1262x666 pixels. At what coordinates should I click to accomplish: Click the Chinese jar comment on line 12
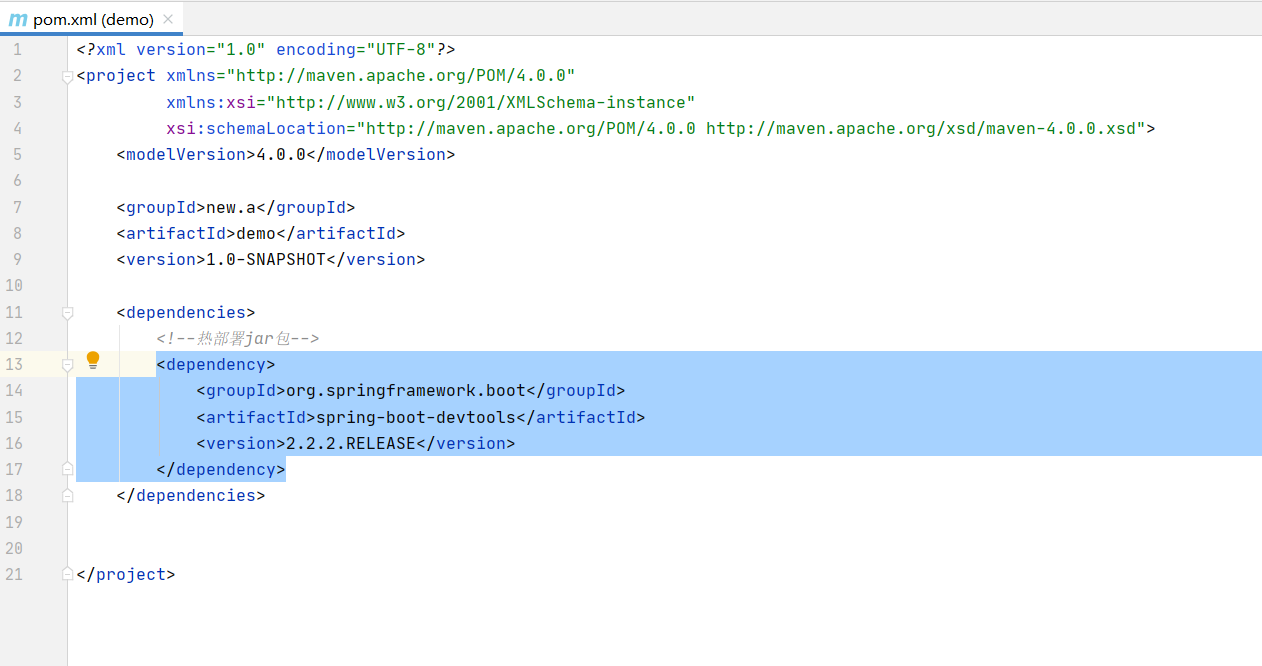pyautogui.click(x=238, y=338)
